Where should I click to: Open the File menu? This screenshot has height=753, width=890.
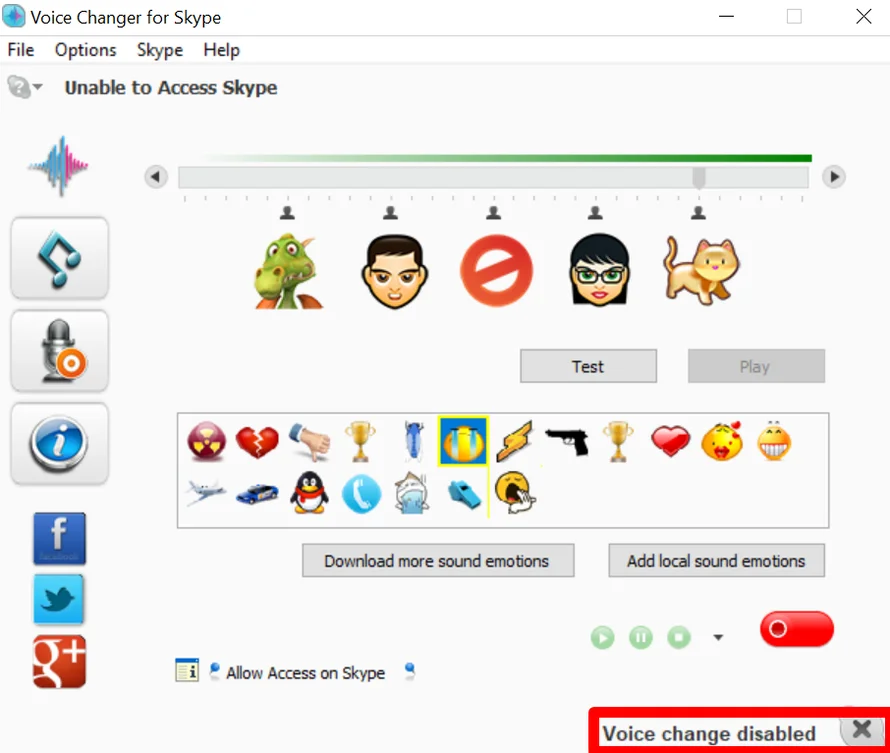[20, 50]
